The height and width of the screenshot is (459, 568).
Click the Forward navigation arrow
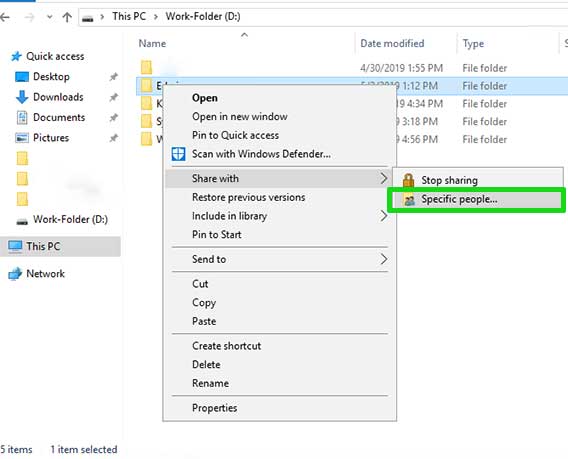click(x=29, y=17)
